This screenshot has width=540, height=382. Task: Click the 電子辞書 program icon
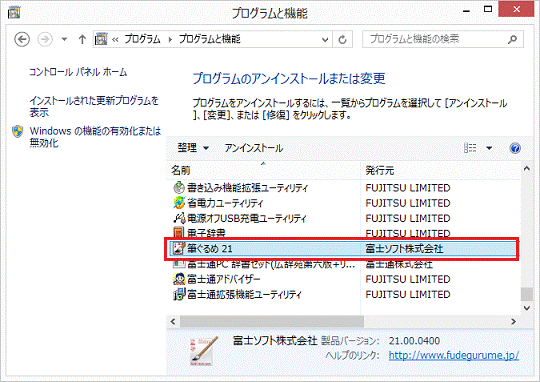tap(179, 233)
